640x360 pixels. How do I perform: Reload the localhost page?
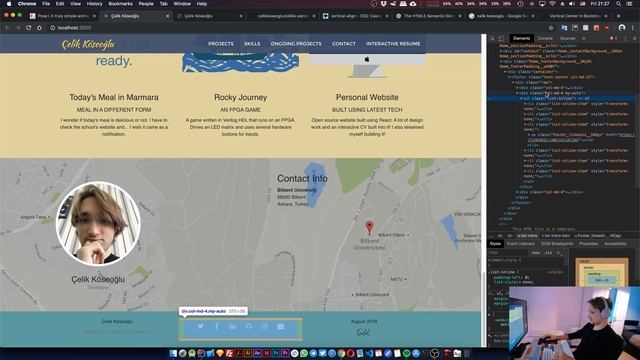pyautogui.click(x=29, y=28)
